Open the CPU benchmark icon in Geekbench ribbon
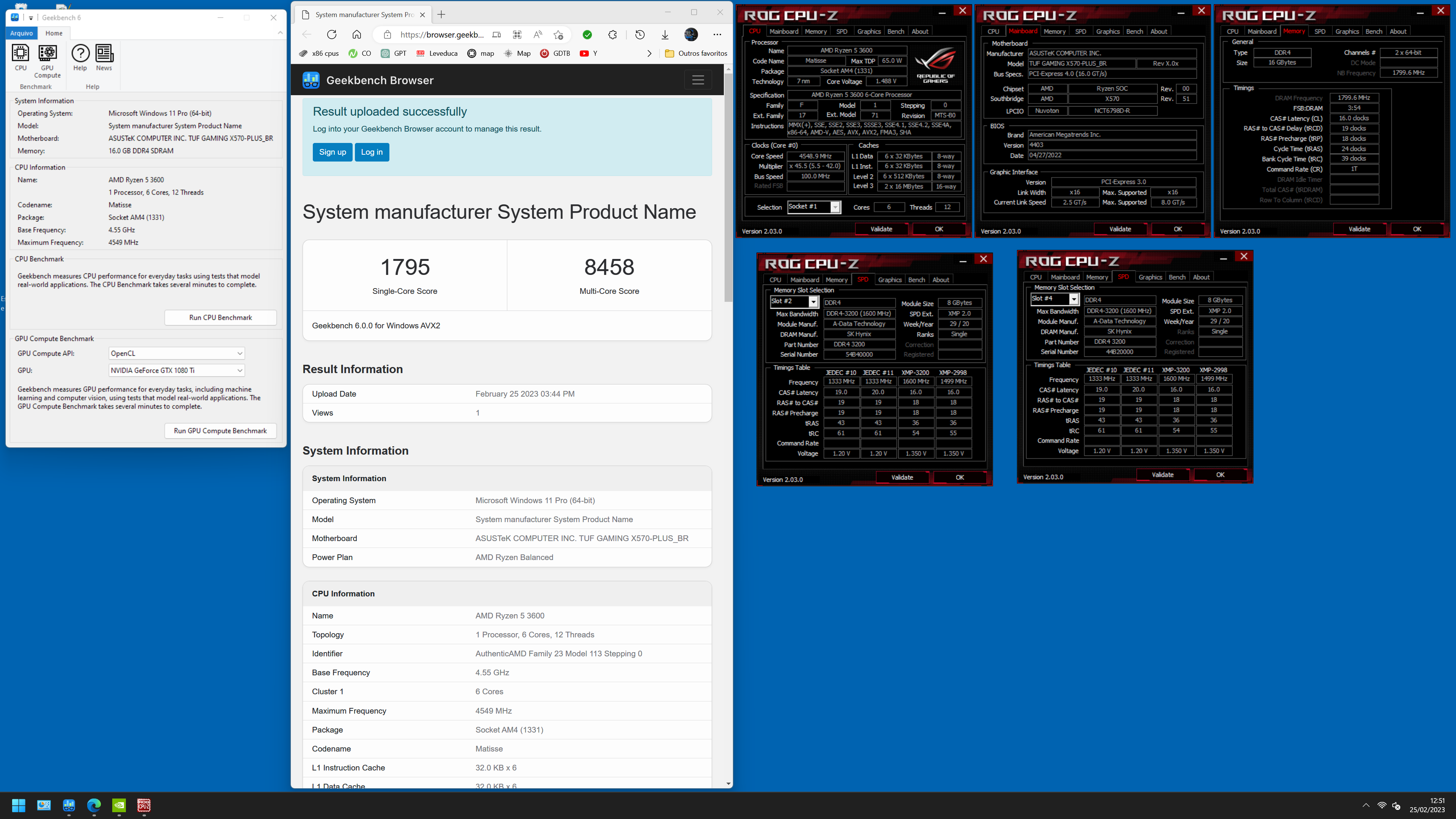1456x819 pixels. (x=20, y=58)
